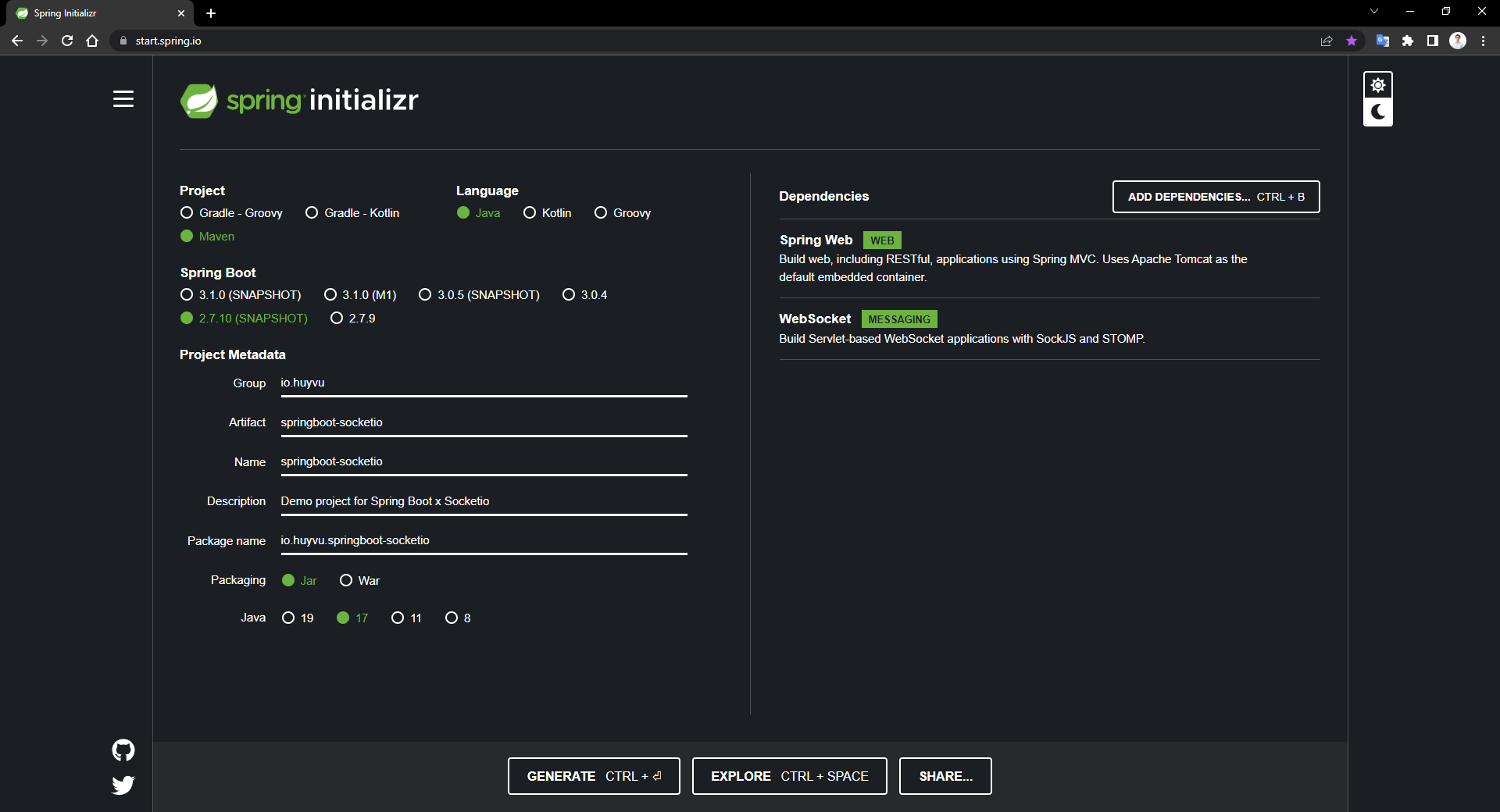Image resolution: width=1500 pixels, height=812 pixels.
Task: Click the address bar URL
Action: (168, 41)
